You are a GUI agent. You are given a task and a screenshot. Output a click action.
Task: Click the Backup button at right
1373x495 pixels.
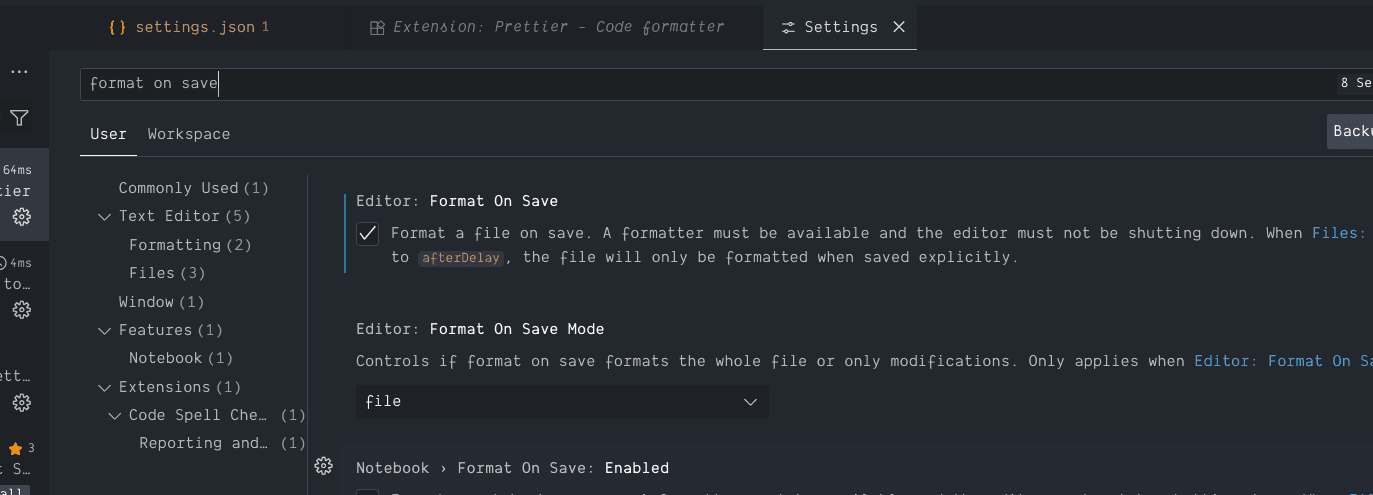point(1351,131)
